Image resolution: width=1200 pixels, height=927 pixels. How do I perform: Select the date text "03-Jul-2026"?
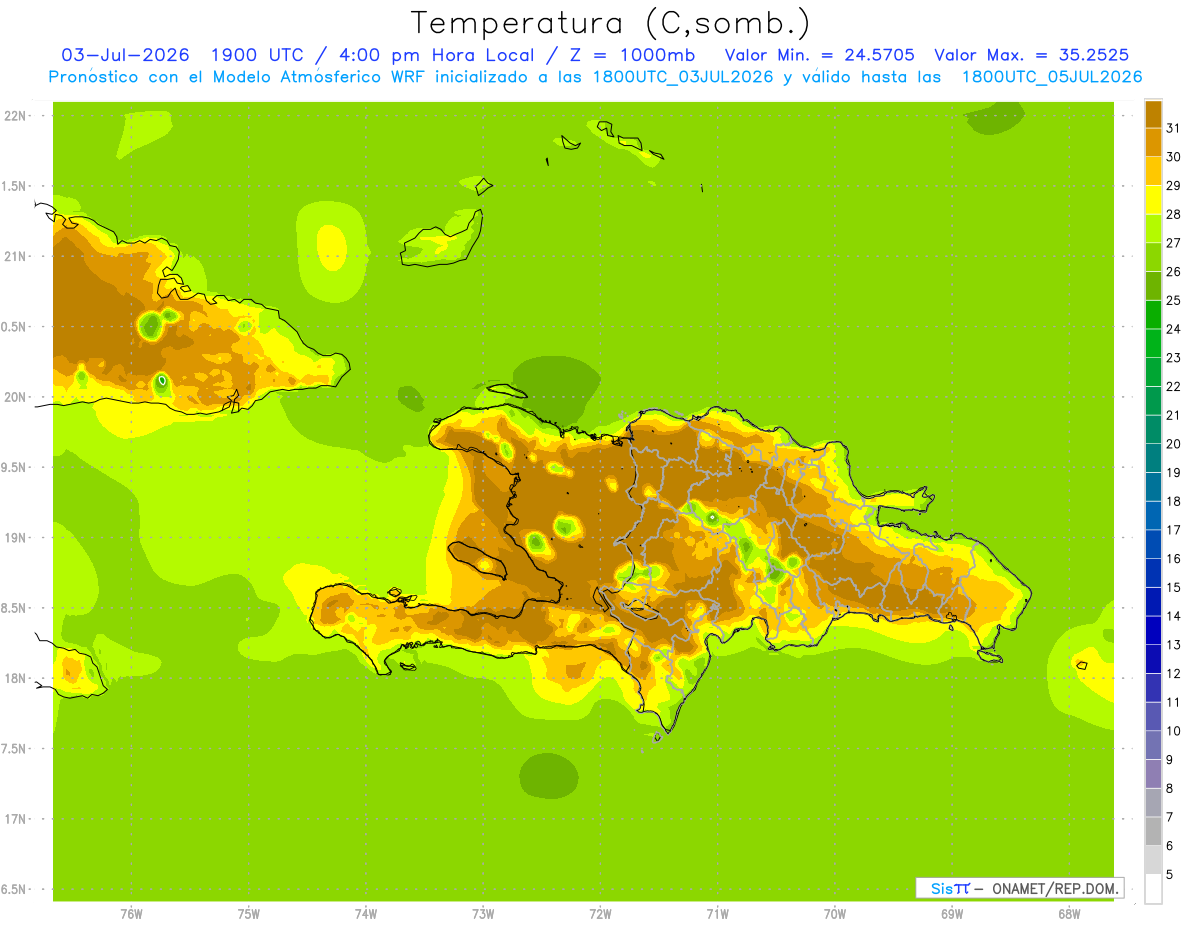[x=127, y=55]
